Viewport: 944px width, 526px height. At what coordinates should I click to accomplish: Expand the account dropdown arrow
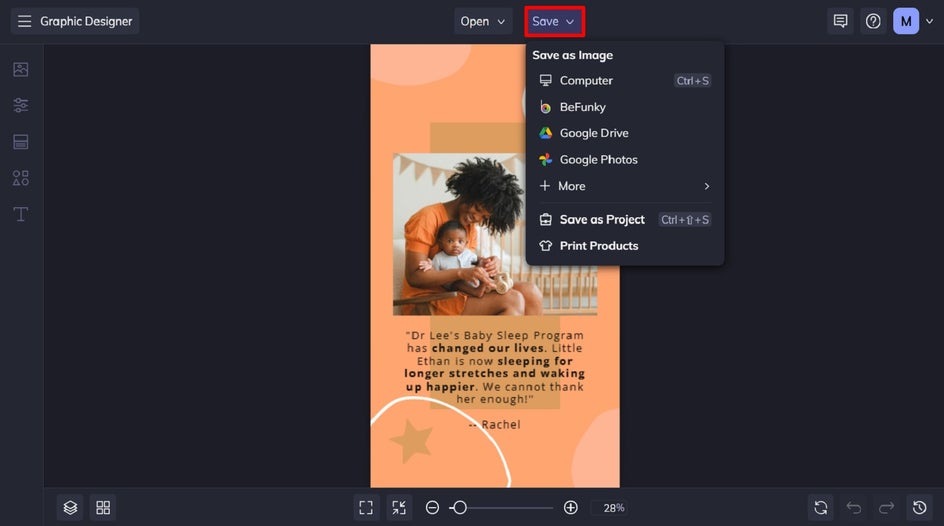tap(930, 22)
